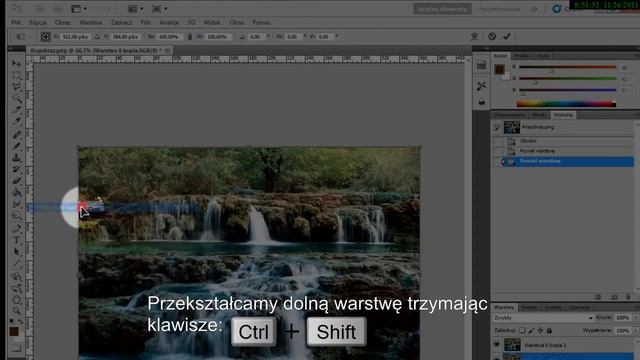The width and height of the screenshot is (640, 360).
Task: Switch to warp mode in options bar
Action: [474, 37]
